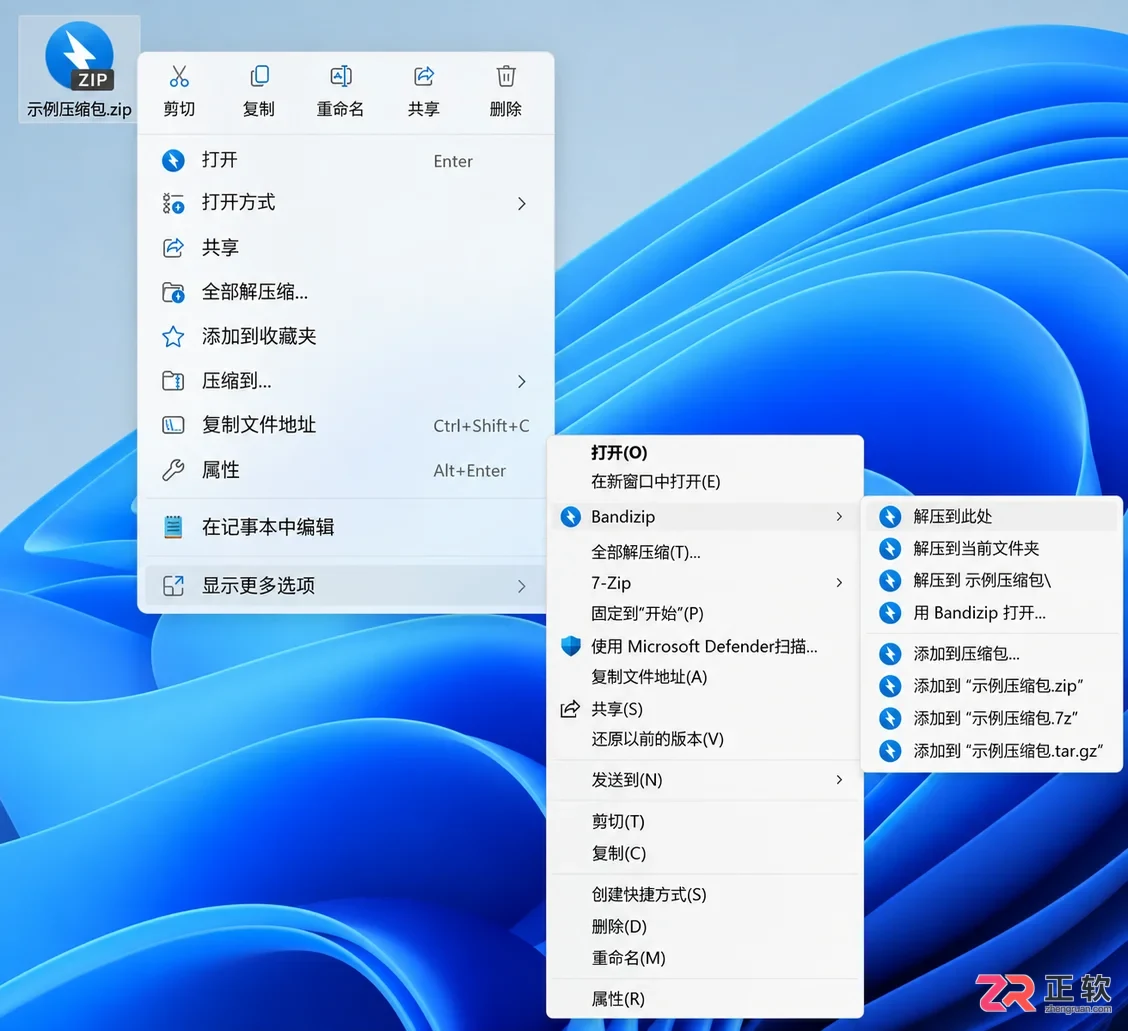Choose 重命名(M) in classic menu
Viewport: 1128px width, 1031px height.
(705, 958)
